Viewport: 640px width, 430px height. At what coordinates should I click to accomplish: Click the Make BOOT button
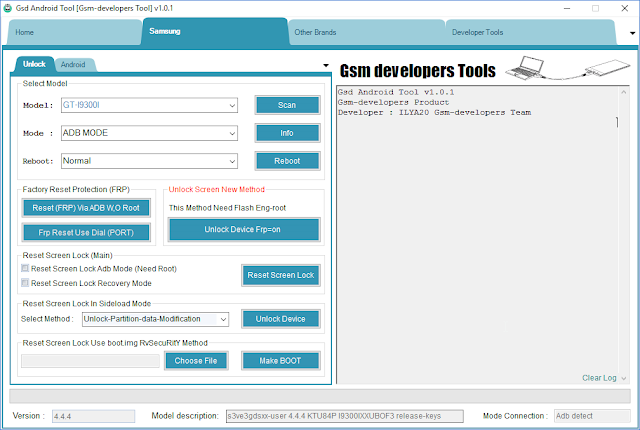[x=280, y=361]
